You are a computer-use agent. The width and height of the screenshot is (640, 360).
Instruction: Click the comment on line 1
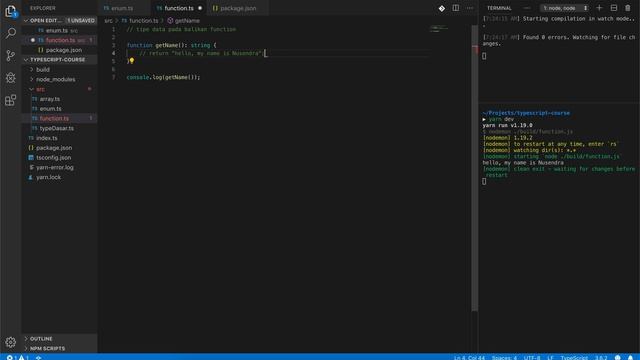coord(181,29)
